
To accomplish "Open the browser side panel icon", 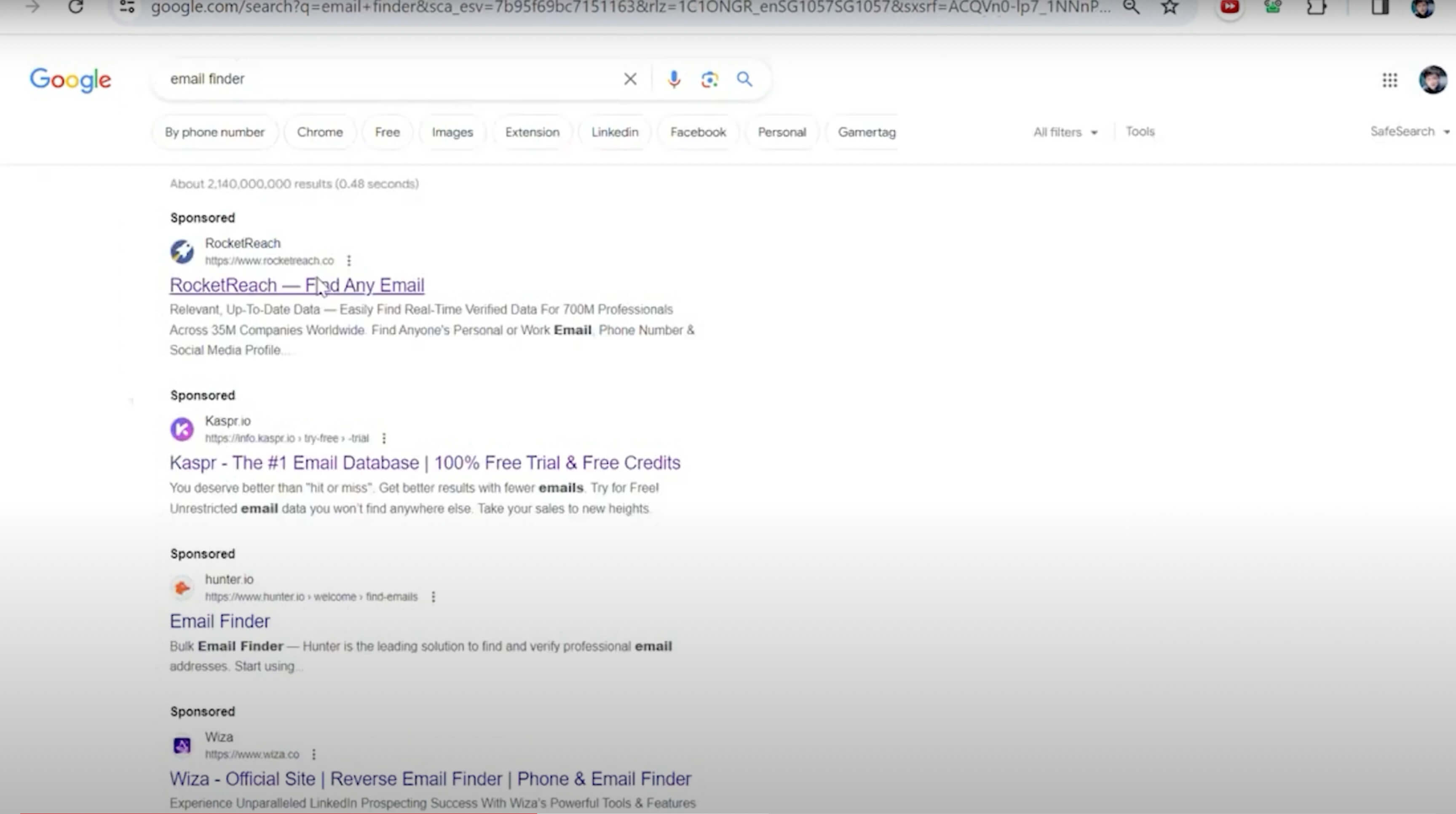I will (x=1380, y=7).
